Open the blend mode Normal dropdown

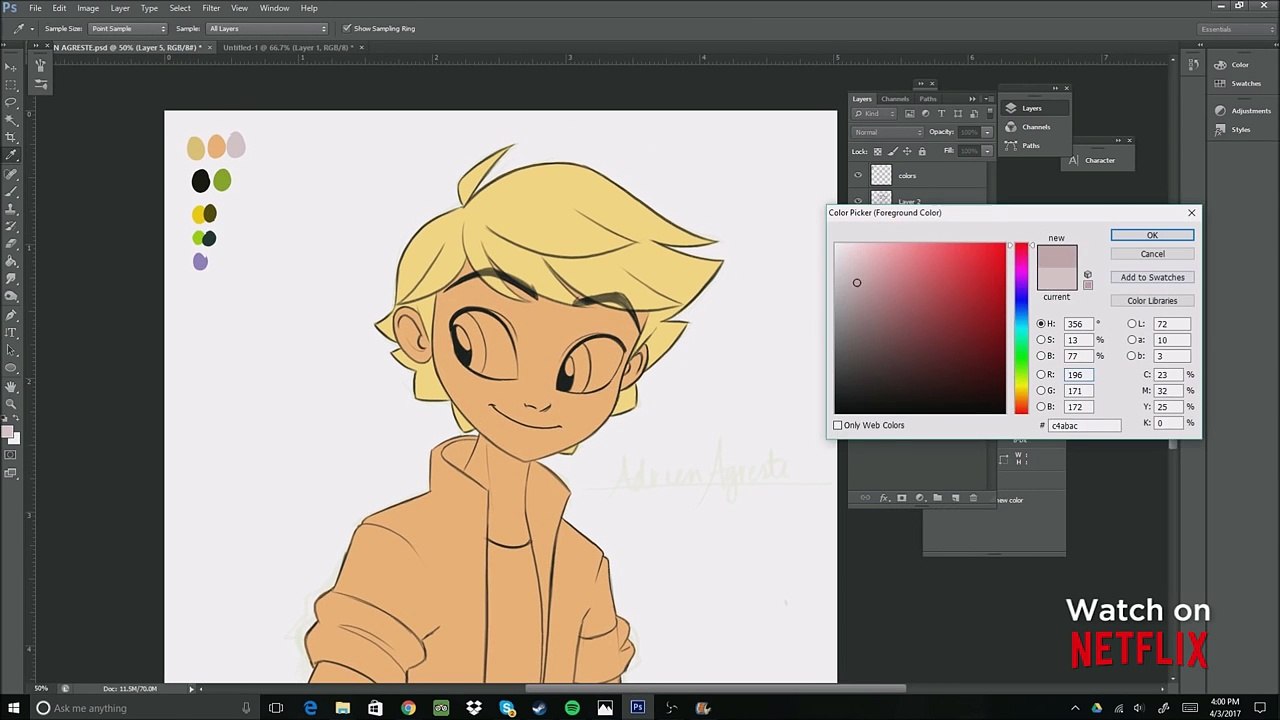click(887, 132)
